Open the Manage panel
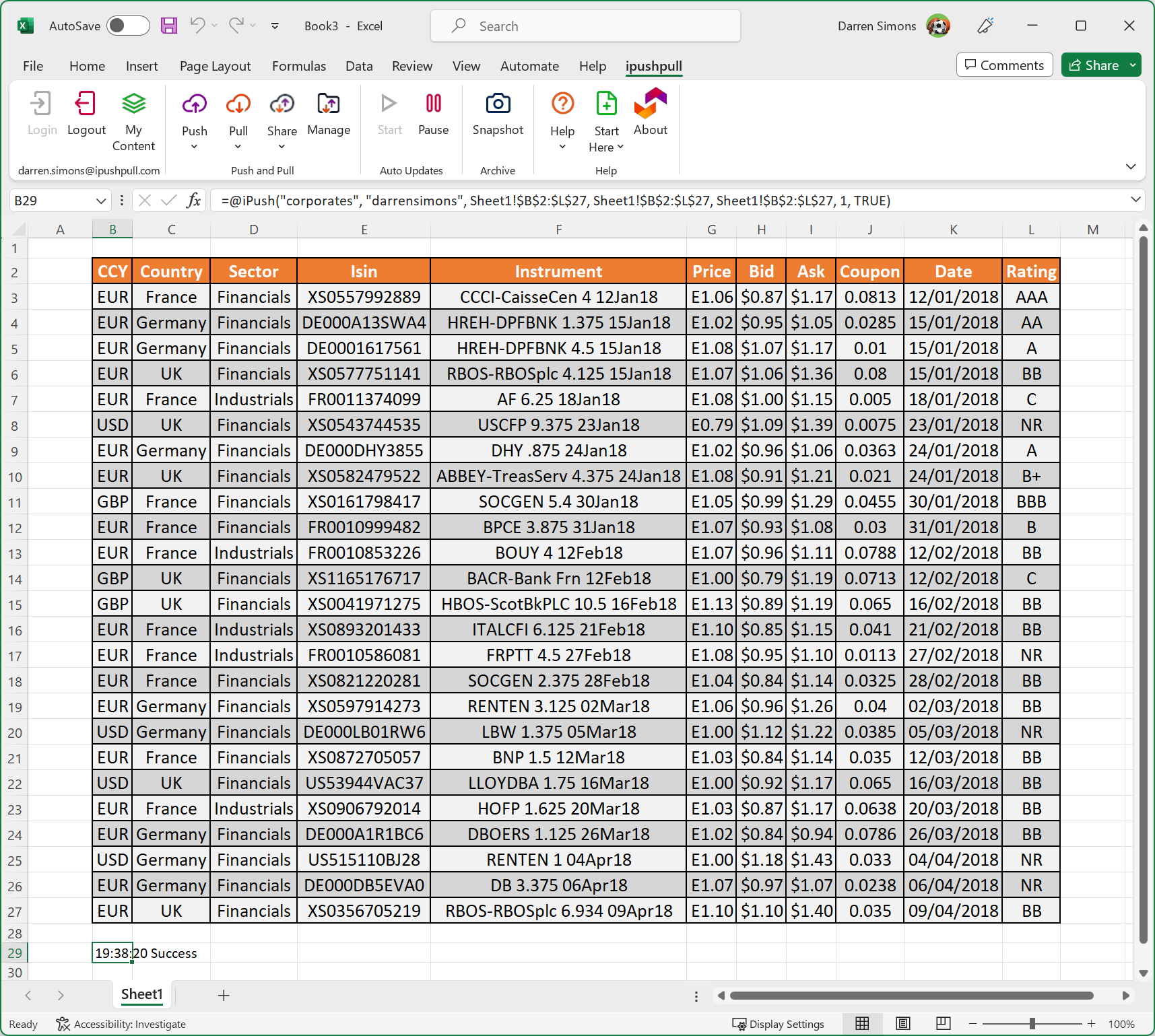The height and width of the screenshot is (1036, 1155). pyautogui.click(x=329, y=111)
